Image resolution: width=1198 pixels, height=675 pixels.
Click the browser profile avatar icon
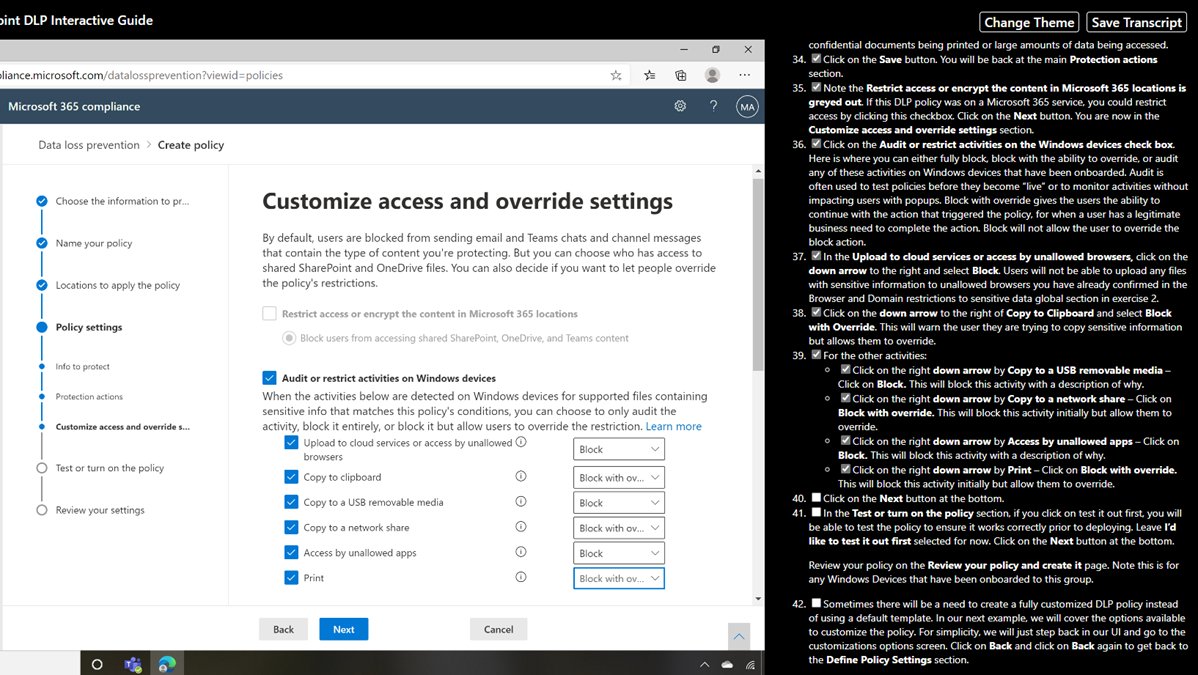pyautogui.click(x=712, y=75)
